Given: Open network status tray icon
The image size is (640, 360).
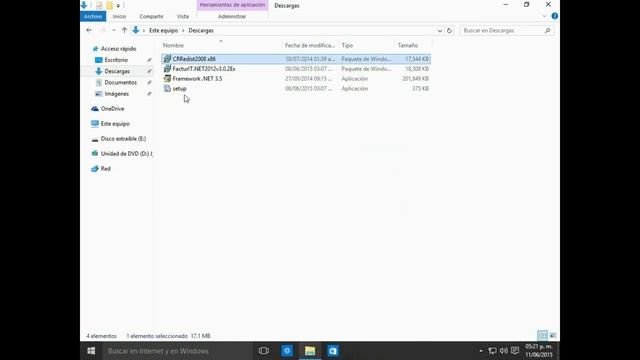Looking at the screenshot, I should [492, 351].
